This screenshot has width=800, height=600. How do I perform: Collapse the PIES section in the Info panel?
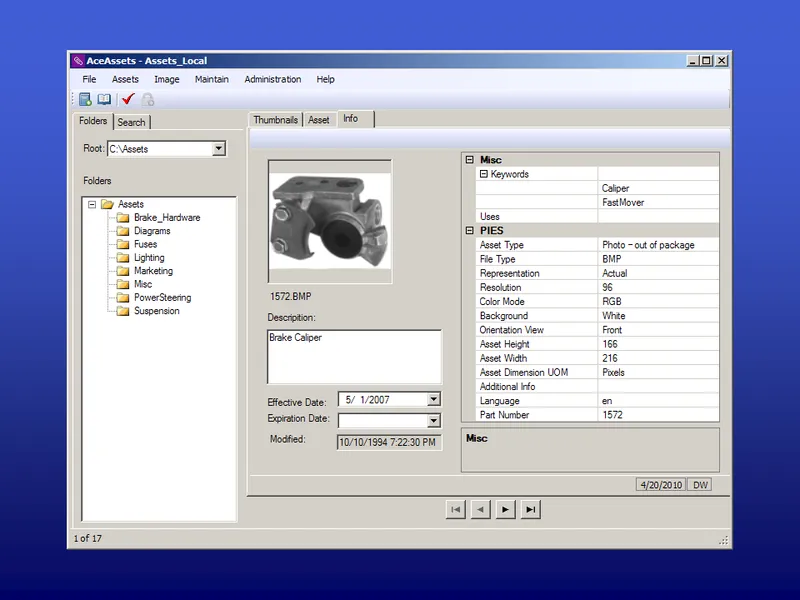[470, 230]
